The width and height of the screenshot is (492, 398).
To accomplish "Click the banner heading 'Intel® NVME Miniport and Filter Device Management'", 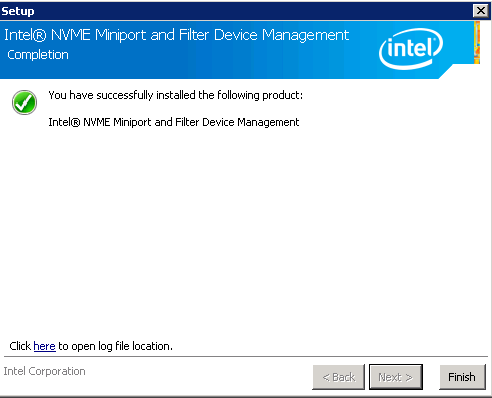I will 176,35.
